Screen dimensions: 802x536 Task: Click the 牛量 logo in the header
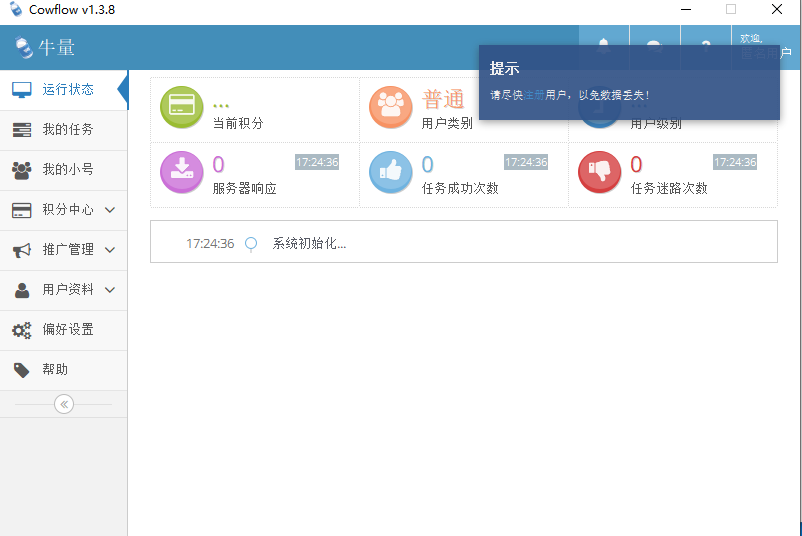(46, 47)
